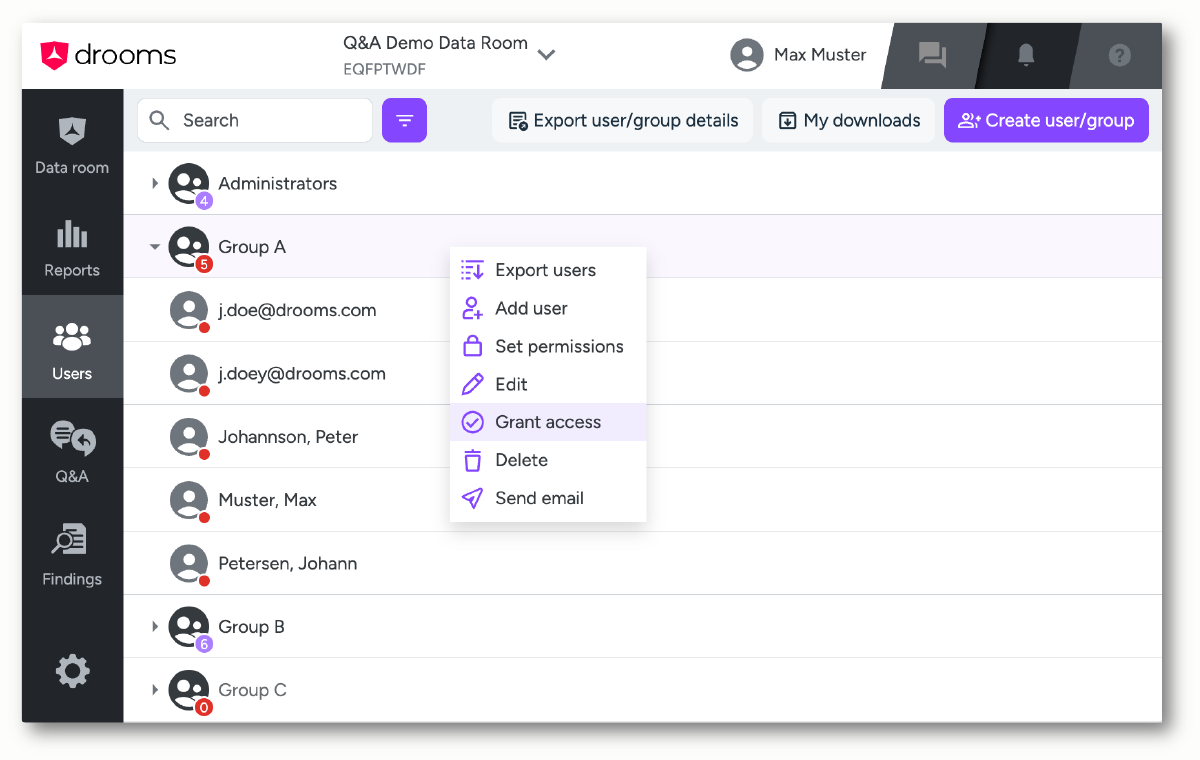This screenshot has height=760, width=1200.
Task: Open the Data room sidebar section
Action: coord(72,145)
